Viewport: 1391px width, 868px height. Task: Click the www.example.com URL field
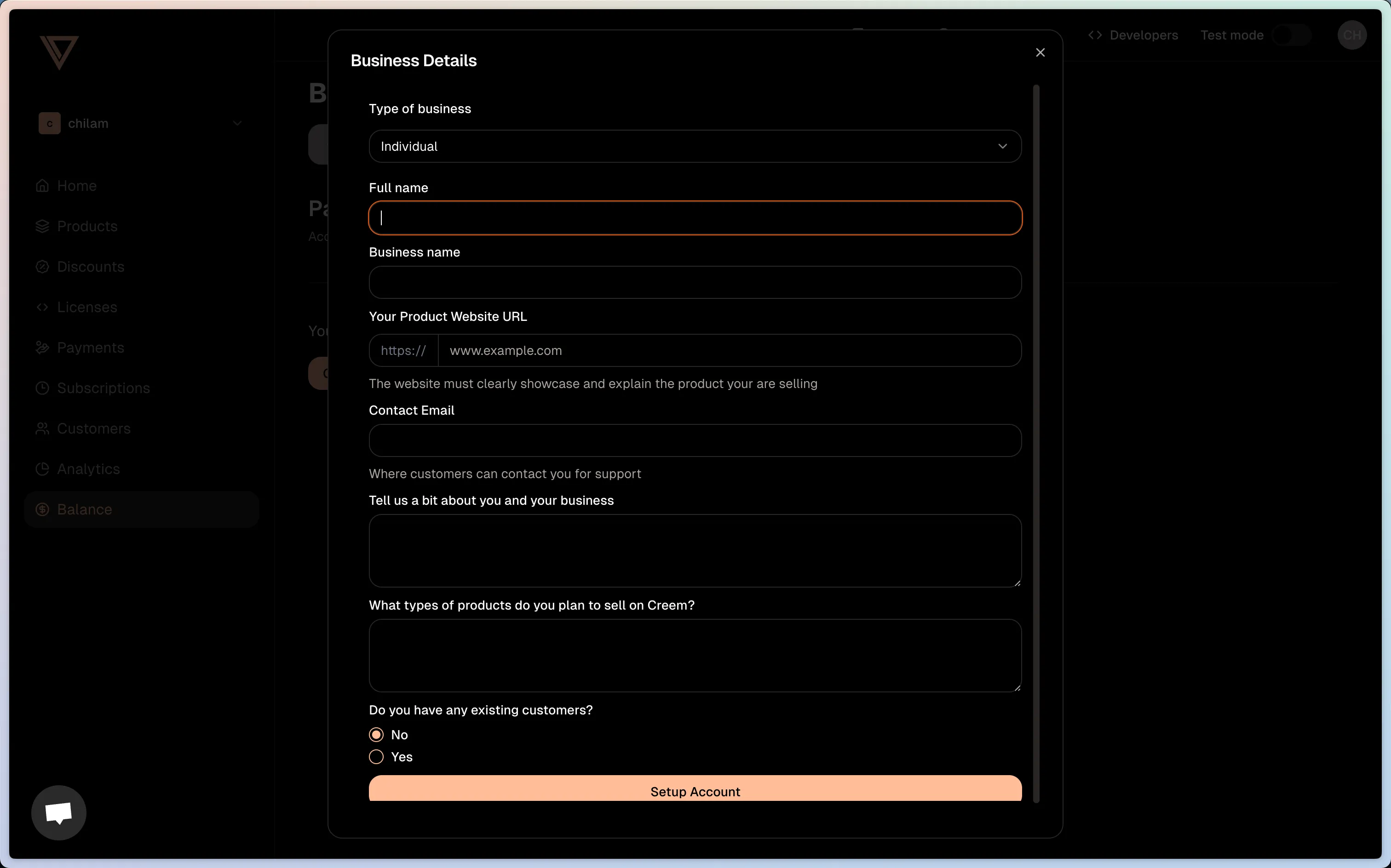point(730,350)
